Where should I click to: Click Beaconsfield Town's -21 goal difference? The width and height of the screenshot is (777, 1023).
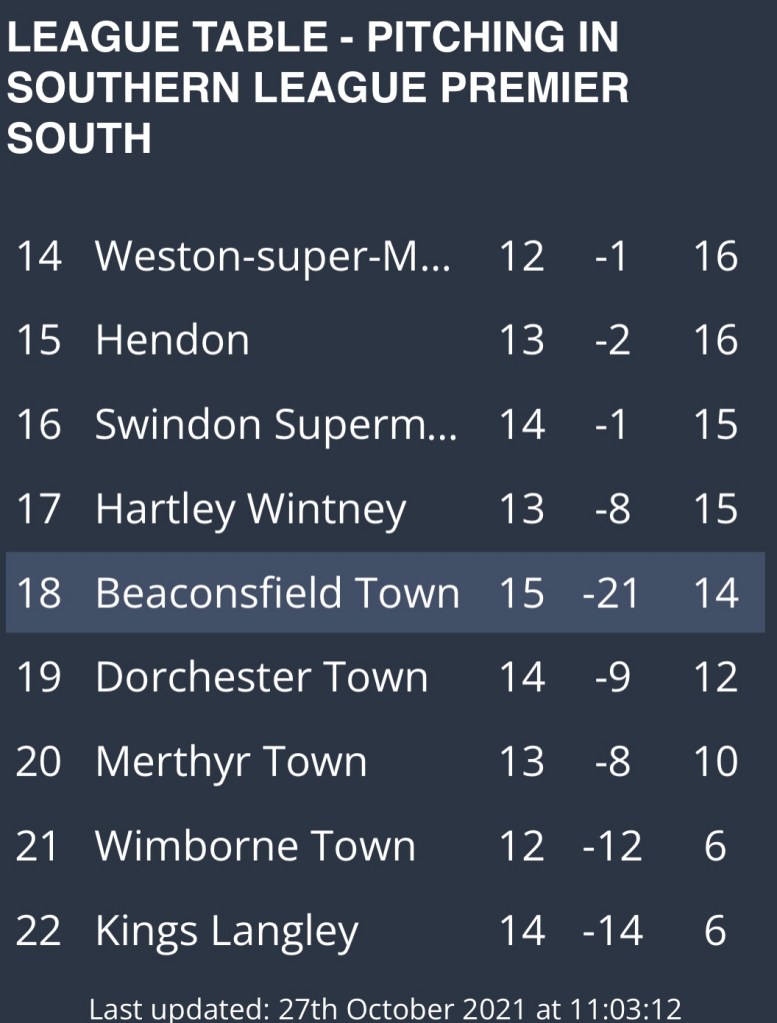[x=610, y=594]
